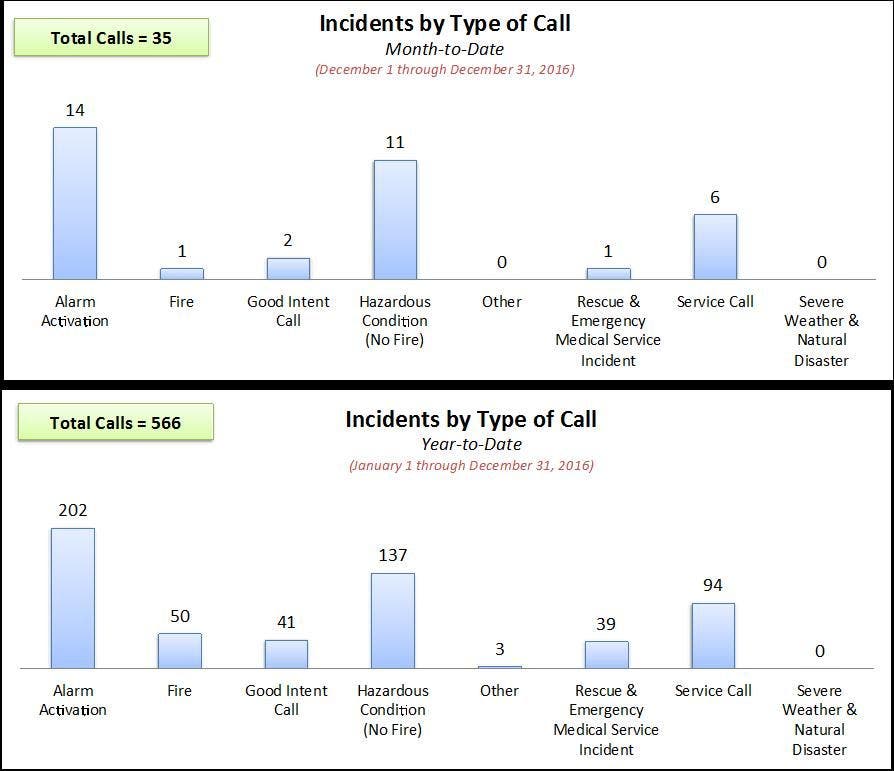Click 'Severe Weather & Natural Disaster' label in Year-to-Date chart
This screenshot has width=894, height=771.
point(820,720)
